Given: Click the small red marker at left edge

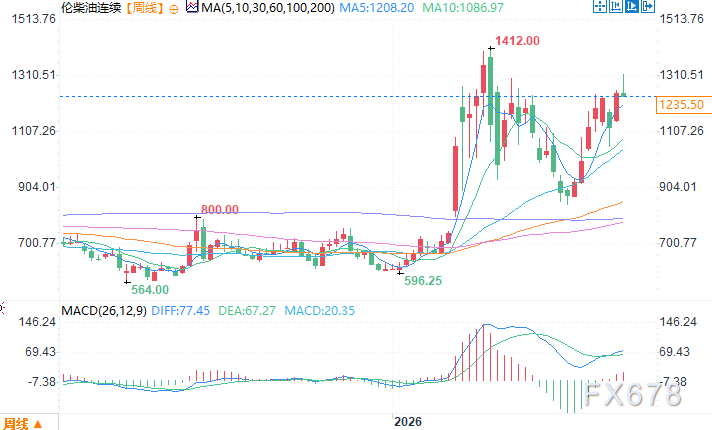Looking at the screenshot, I should (2, 308).
